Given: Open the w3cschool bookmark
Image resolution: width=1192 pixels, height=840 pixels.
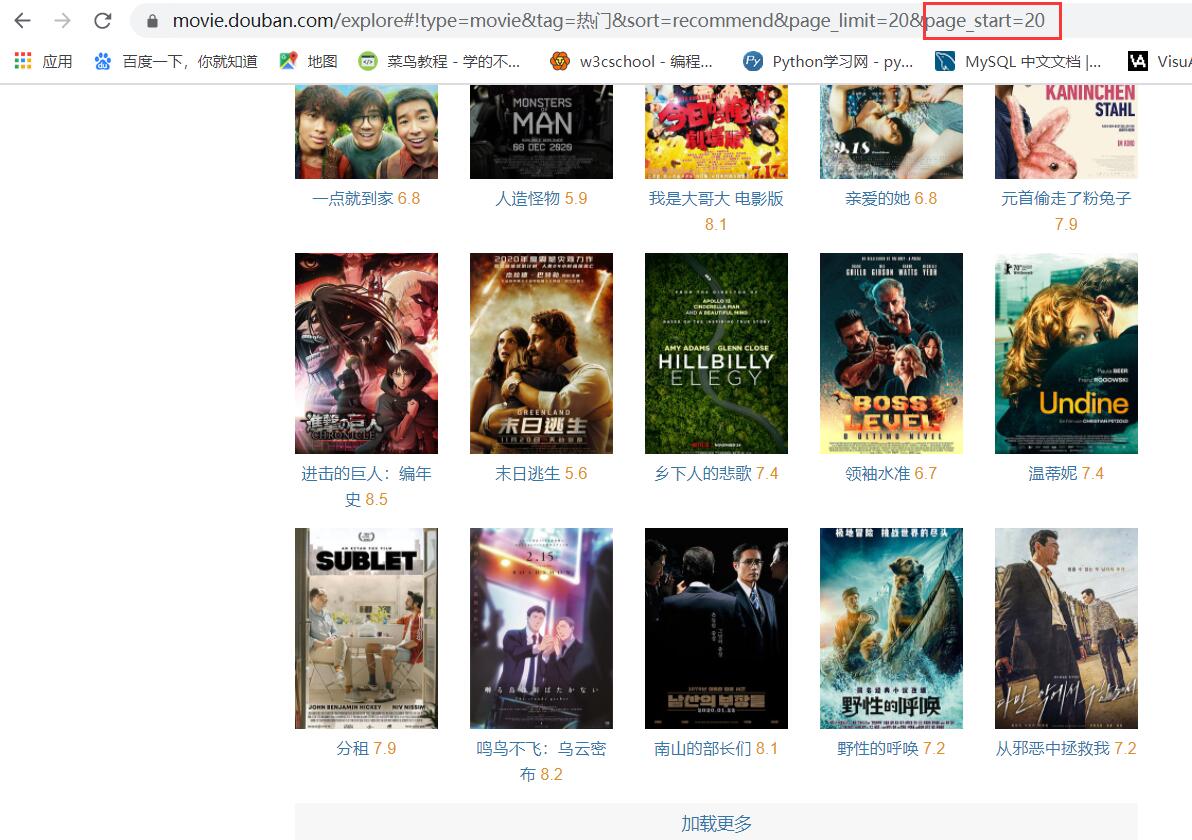Looking at the screenshot, I should (632, 62).
